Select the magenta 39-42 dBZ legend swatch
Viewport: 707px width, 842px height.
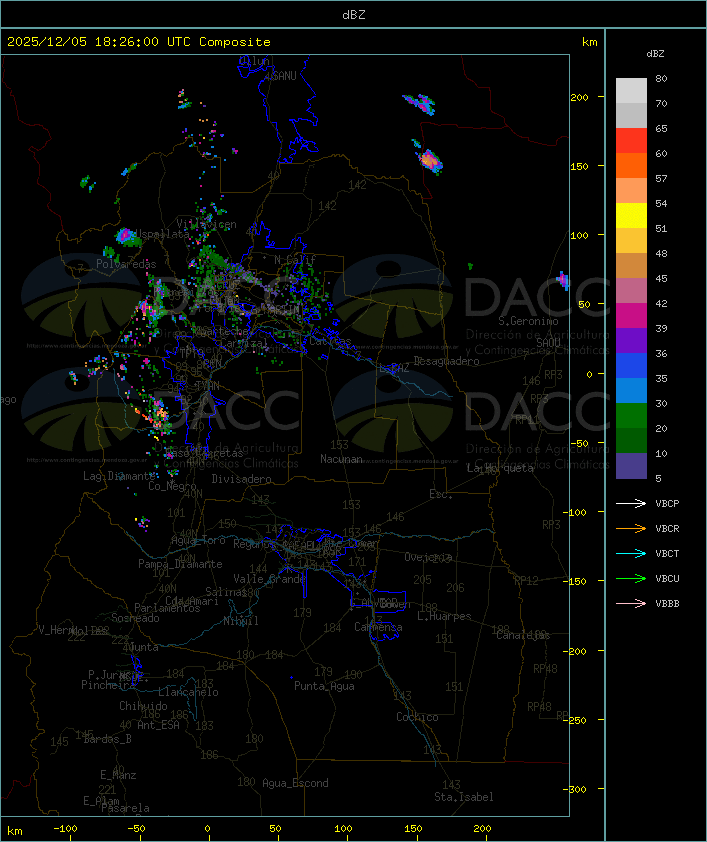coord(631,316)
